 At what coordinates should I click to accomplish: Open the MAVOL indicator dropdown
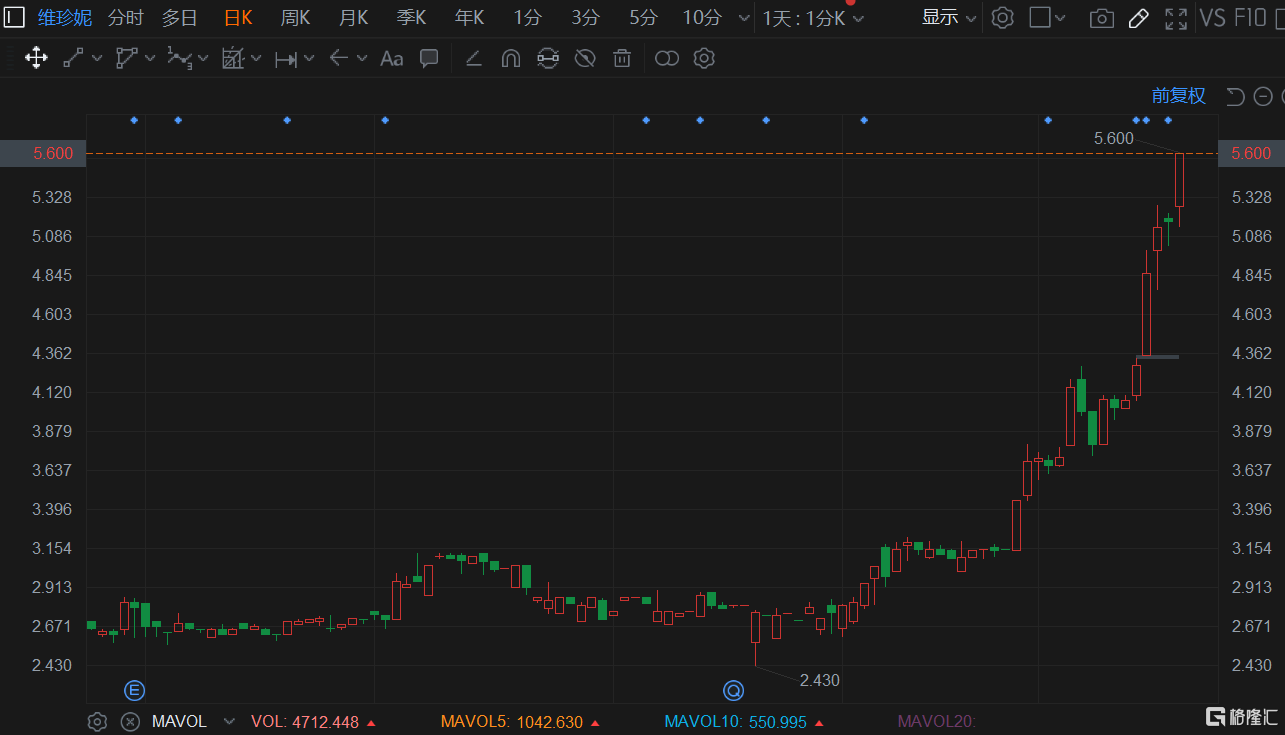229,721
